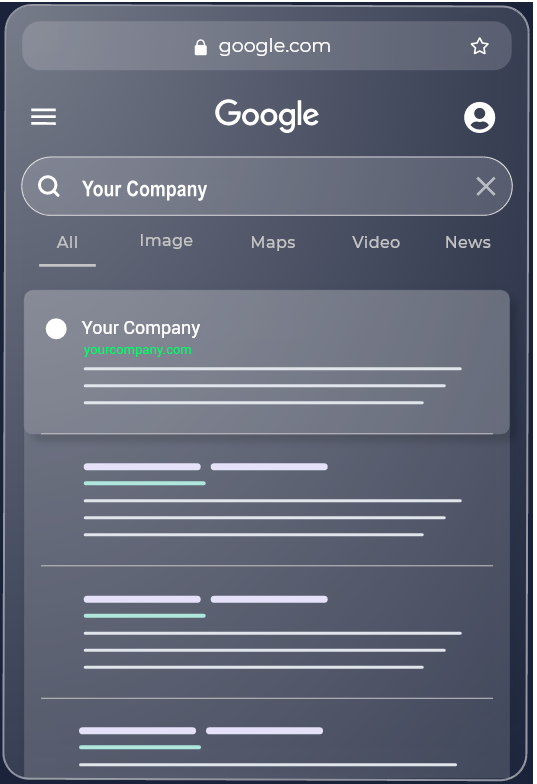537x784 pixels.
Task: Click the yourcompany.com green URL
Action: (138, 350)
